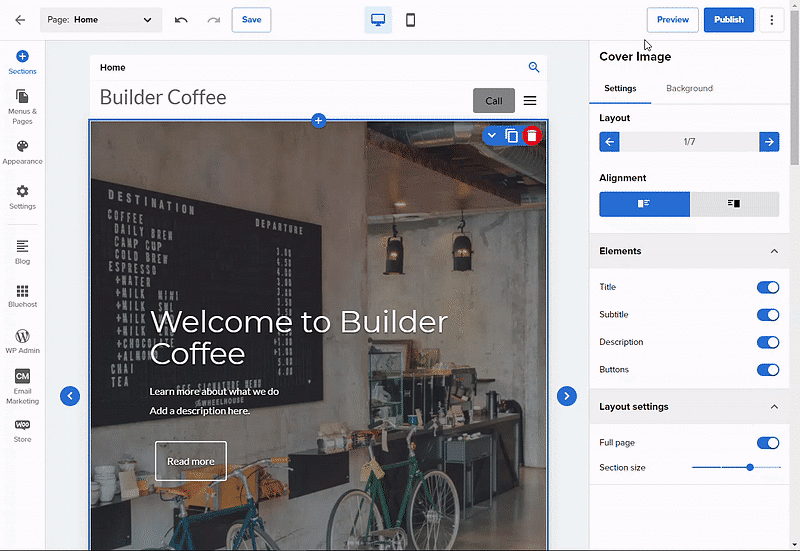800x551 pixels.
Task: Switch to the Background tab
Action: click(x=689, y=88)
